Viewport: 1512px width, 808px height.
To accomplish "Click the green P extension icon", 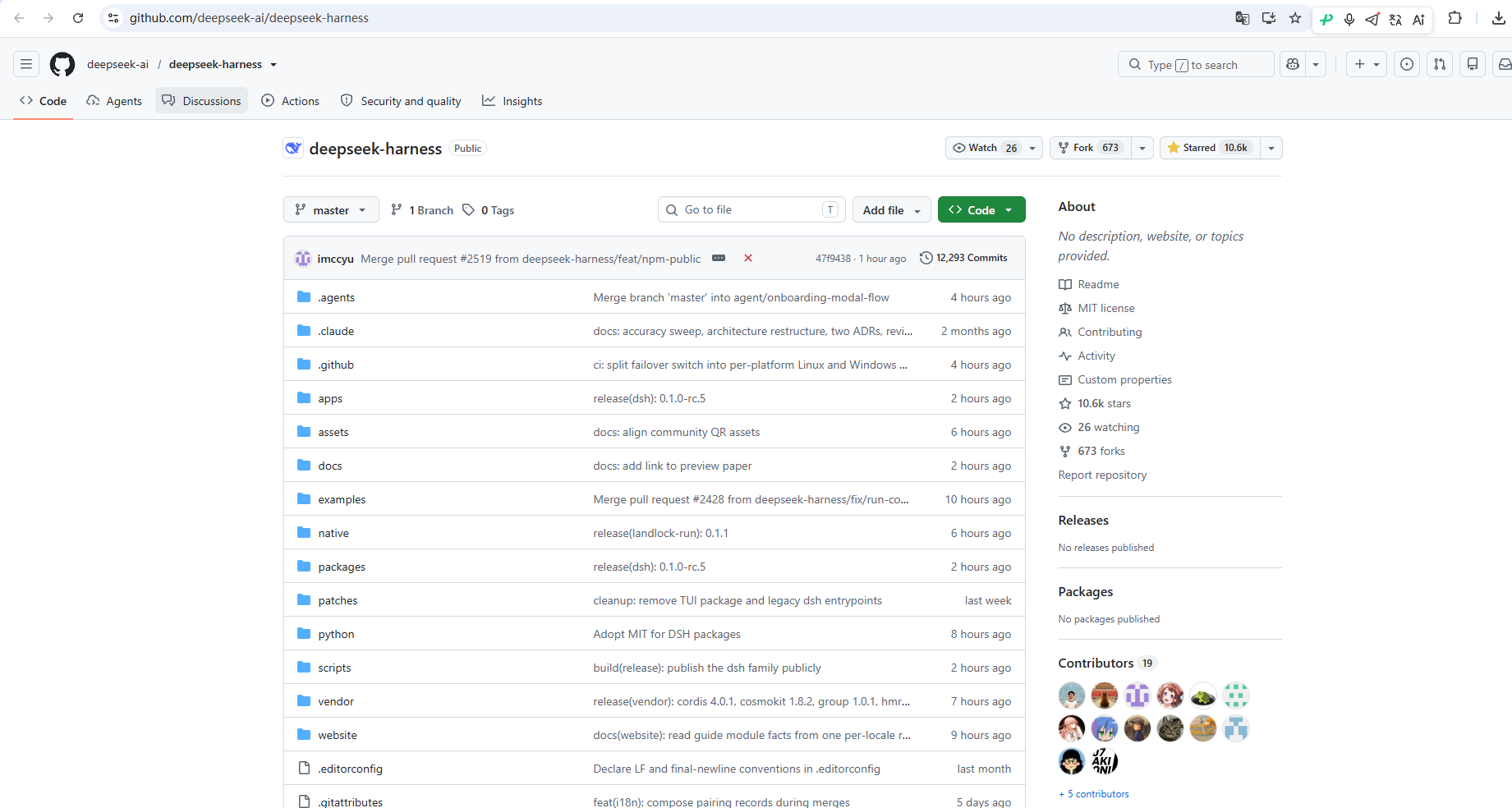I will pos(1326,19).
